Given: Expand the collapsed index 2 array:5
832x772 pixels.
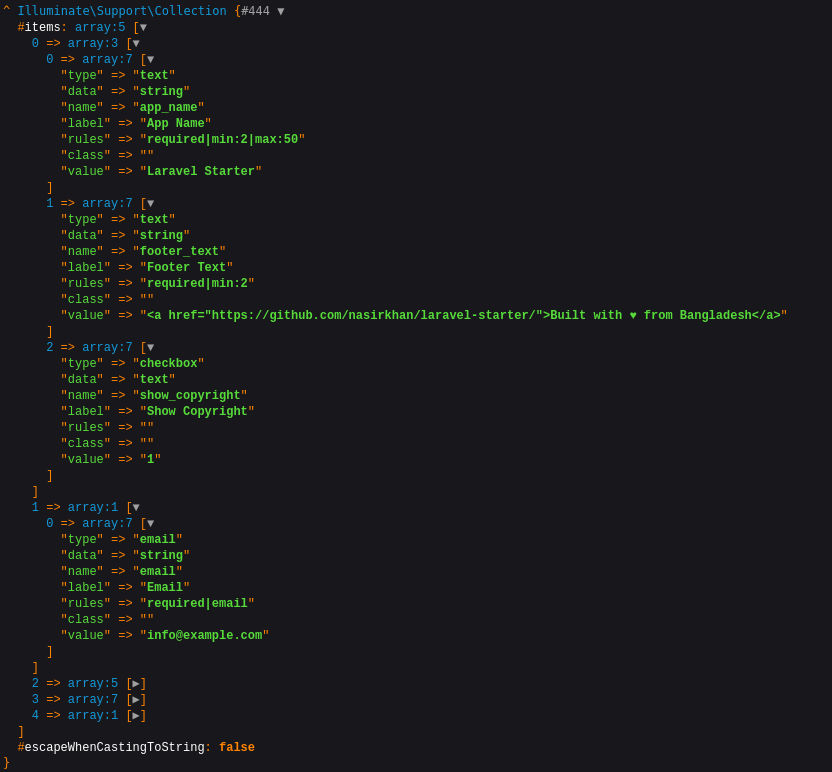Looking at the screenshot, I should pos(136,684).
